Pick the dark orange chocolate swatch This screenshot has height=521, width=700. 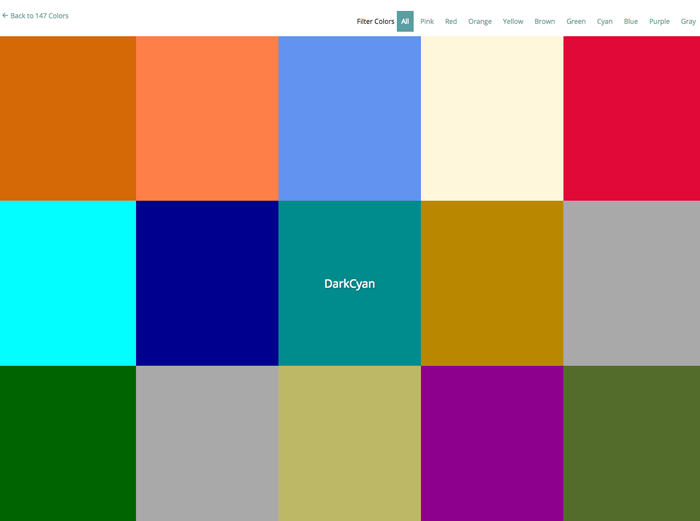tap(68, 118)
